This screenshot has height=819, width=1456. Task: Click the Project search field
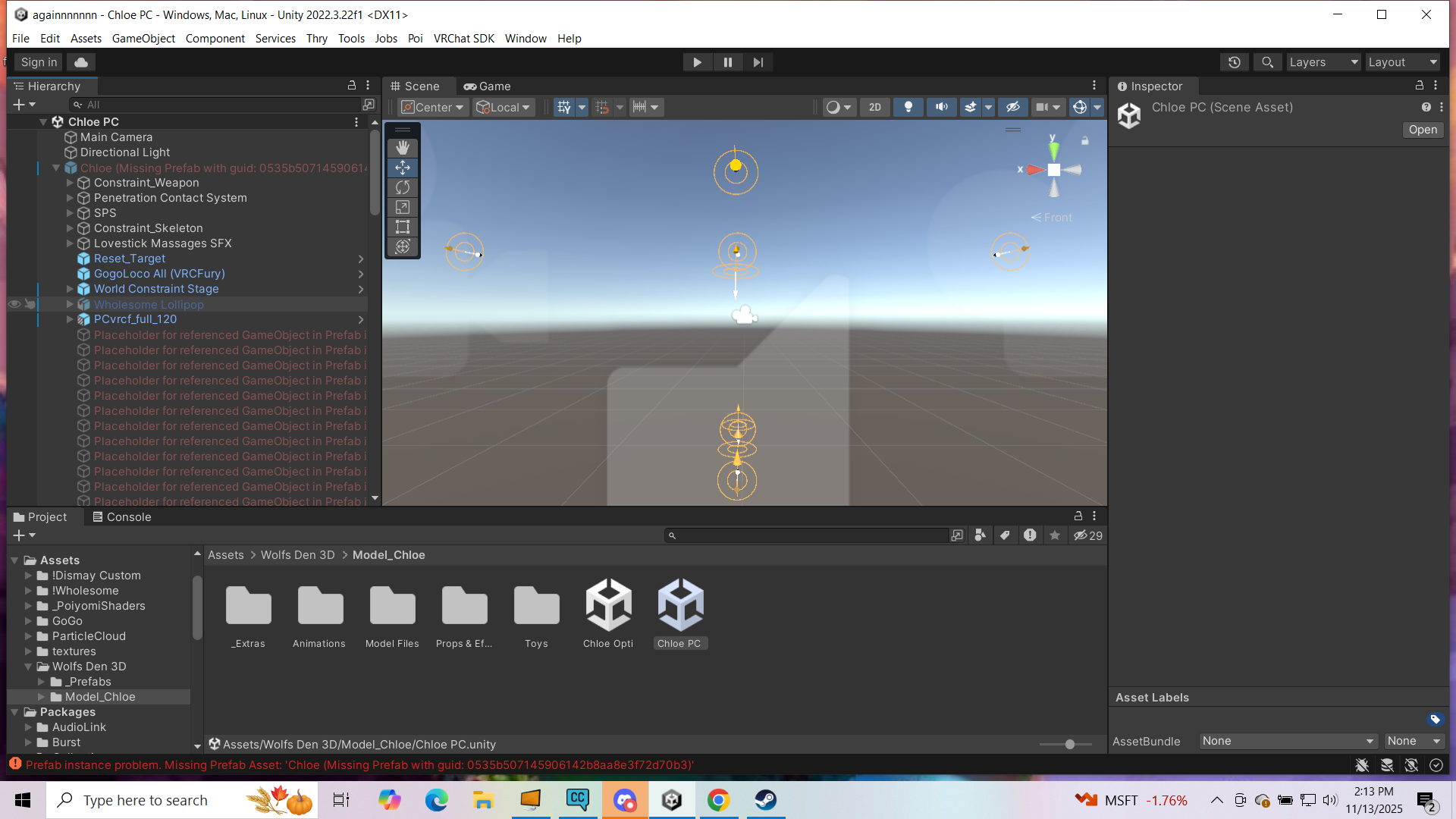807,535
